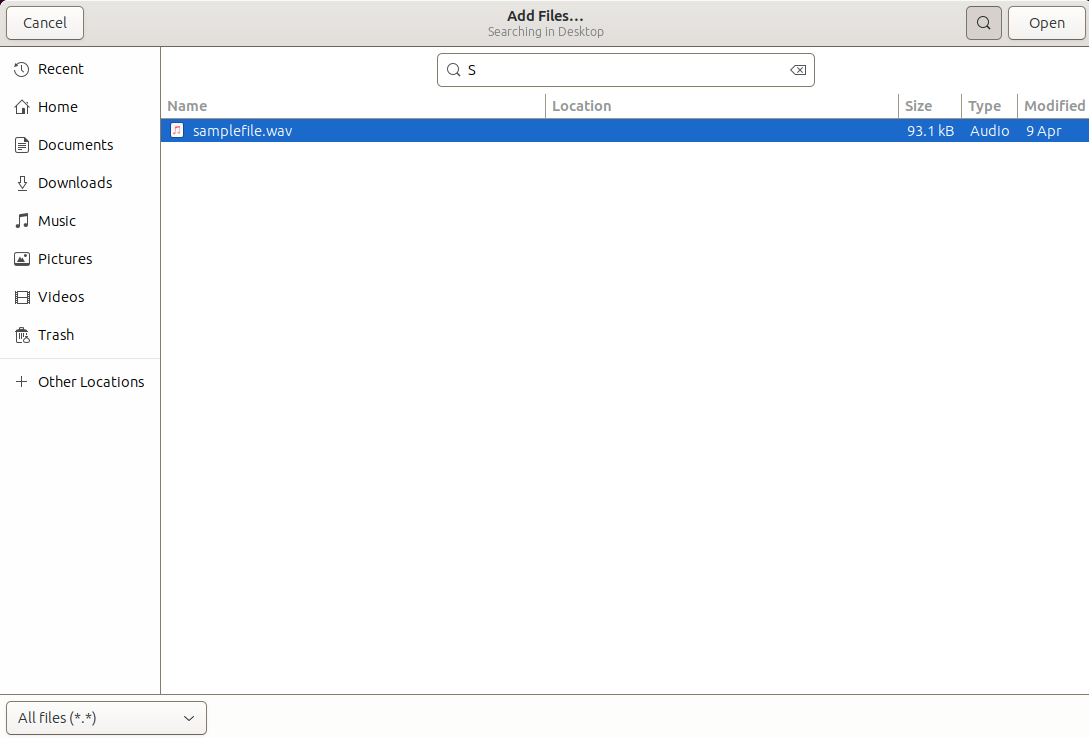1089x738 pixels.
Task: Select the samplefile.wav row
Action: (400, 130)
